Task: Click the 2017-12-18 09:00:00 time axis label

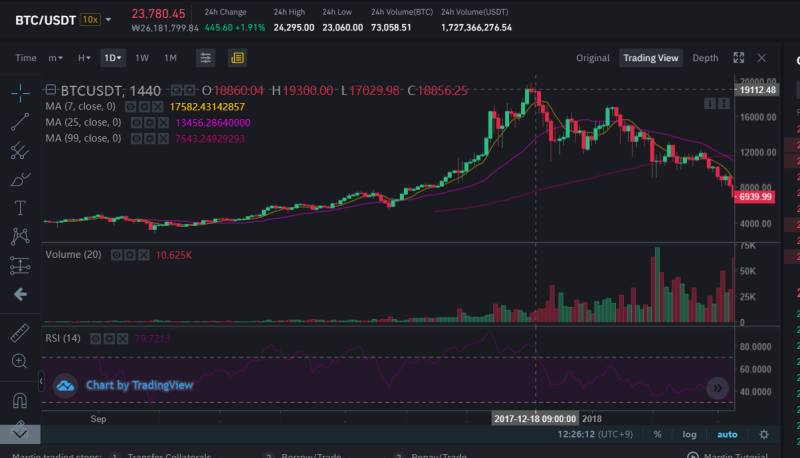Action: click(535, 419)
